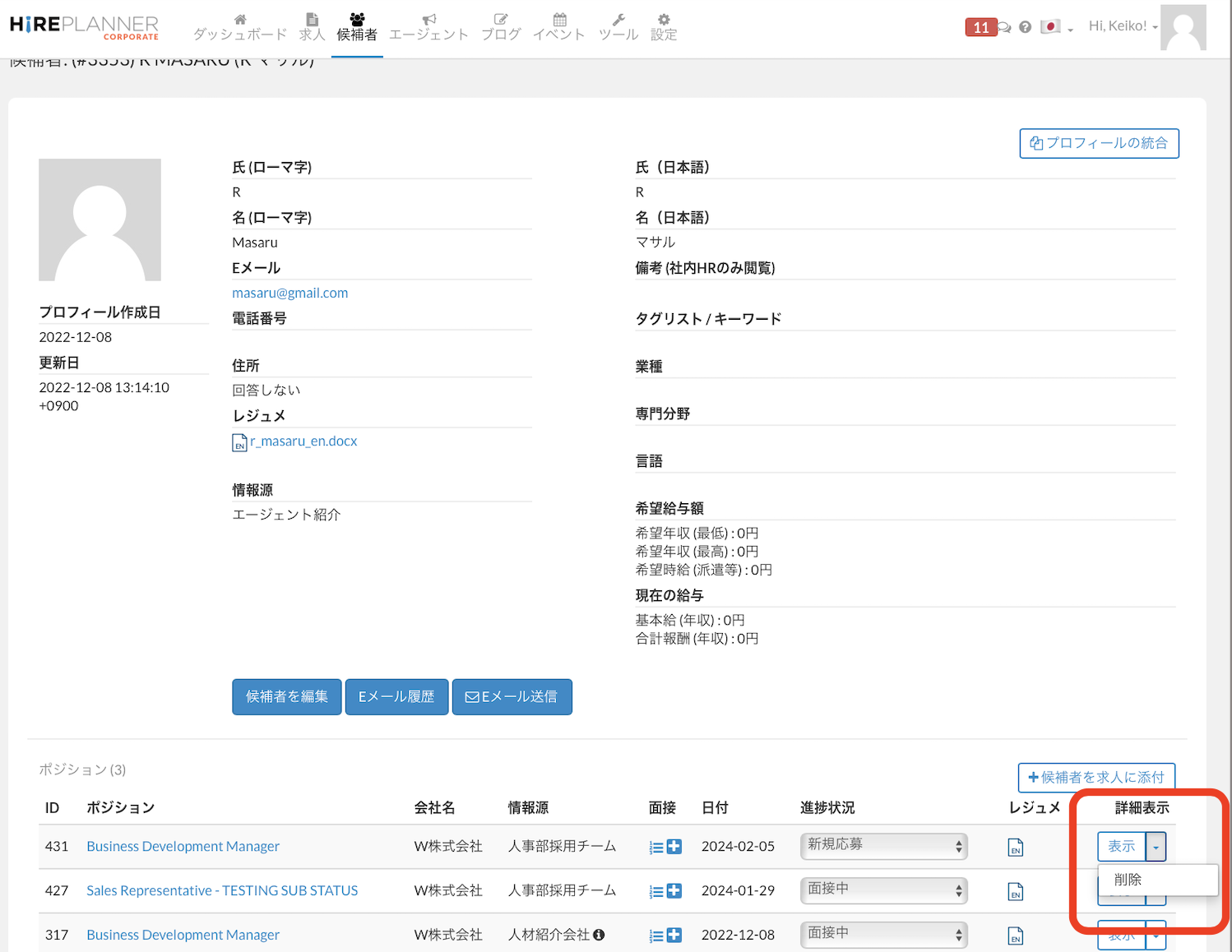Click the 候補者を編集 button
This screenshot has height=952, width=1232.
(286, 697)
